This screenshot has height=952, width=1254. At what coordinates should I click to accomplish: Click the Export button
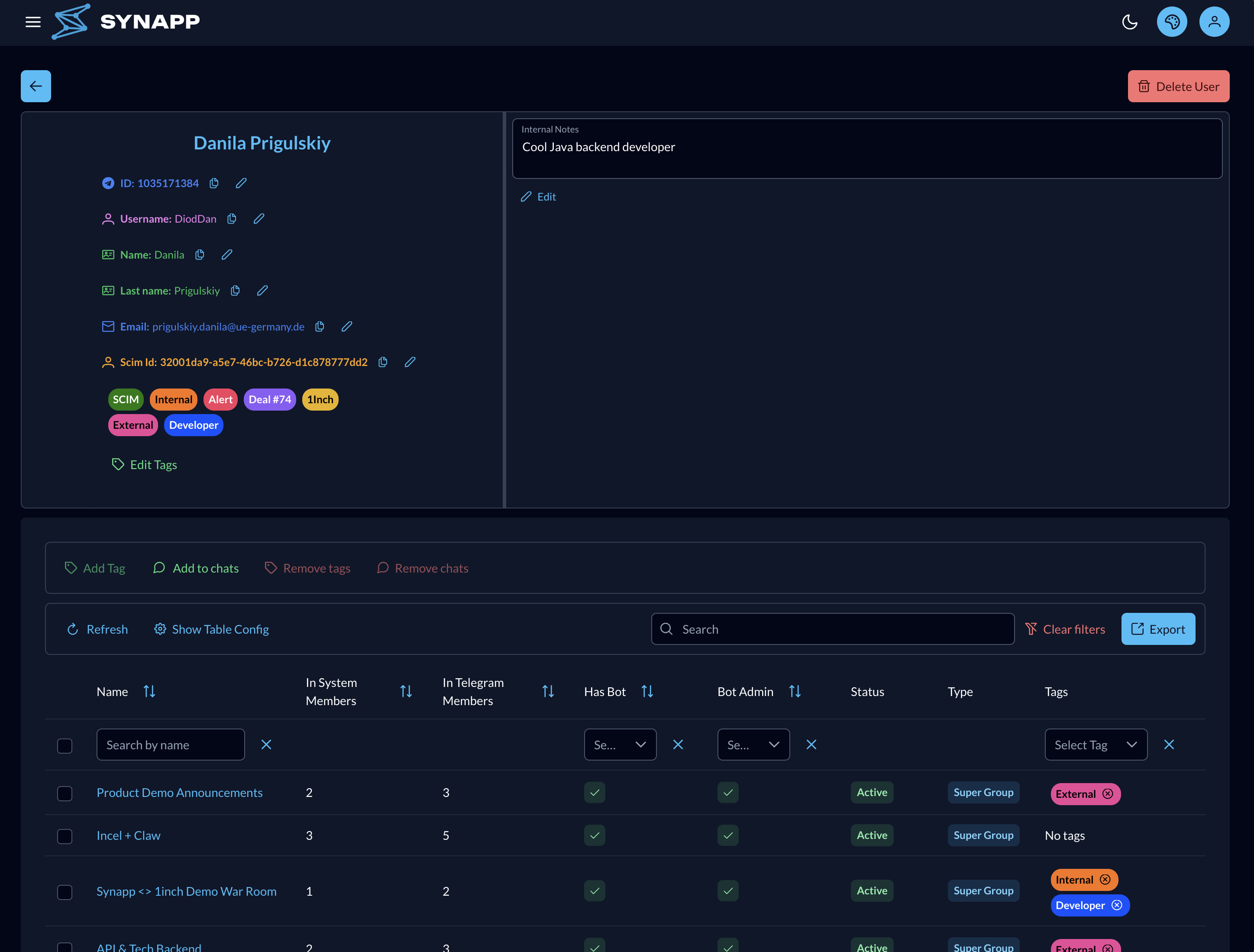1157,629
